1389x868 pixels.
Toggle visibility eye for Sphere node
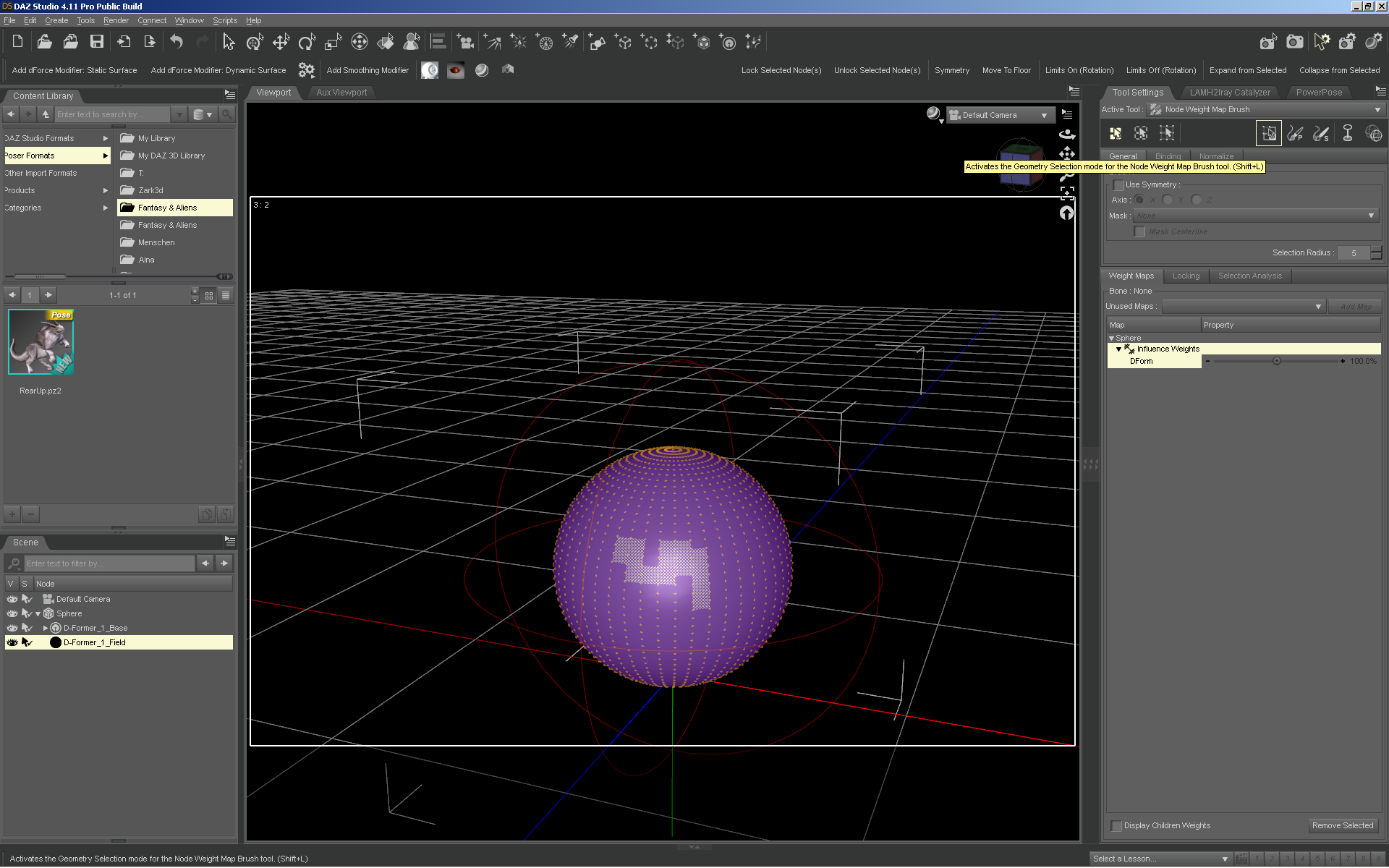click(x=12, y=613)
